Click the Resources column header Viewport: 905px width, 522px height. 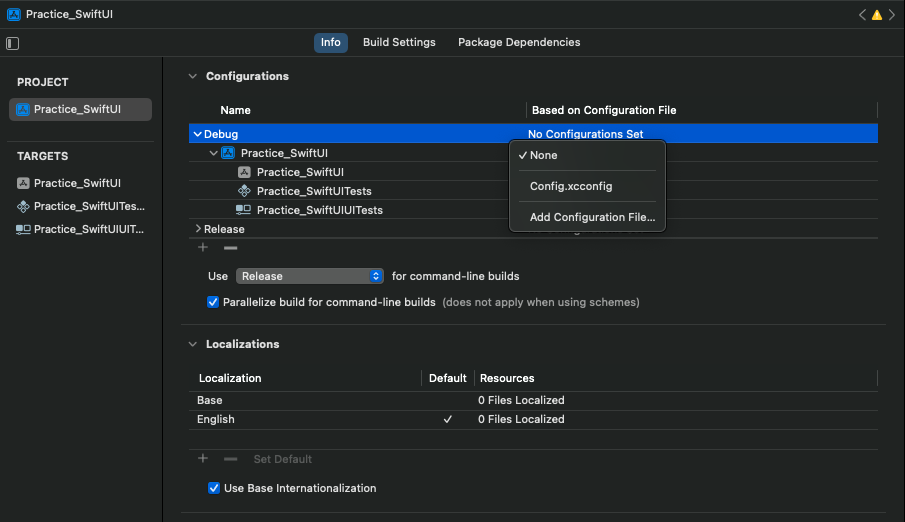[507, 378]
